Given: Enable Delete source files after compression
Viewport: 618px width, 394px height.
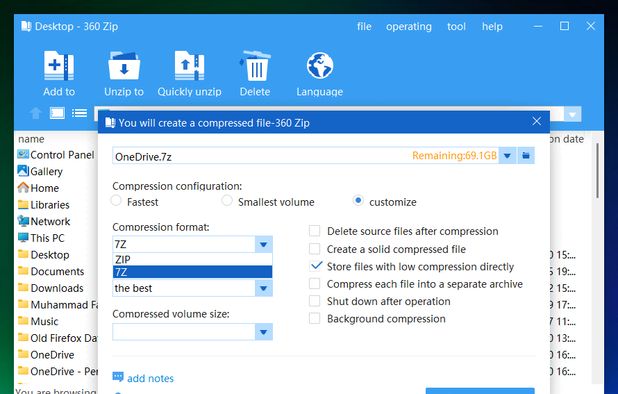Looking at the screenshot, I should pos(315,231).
